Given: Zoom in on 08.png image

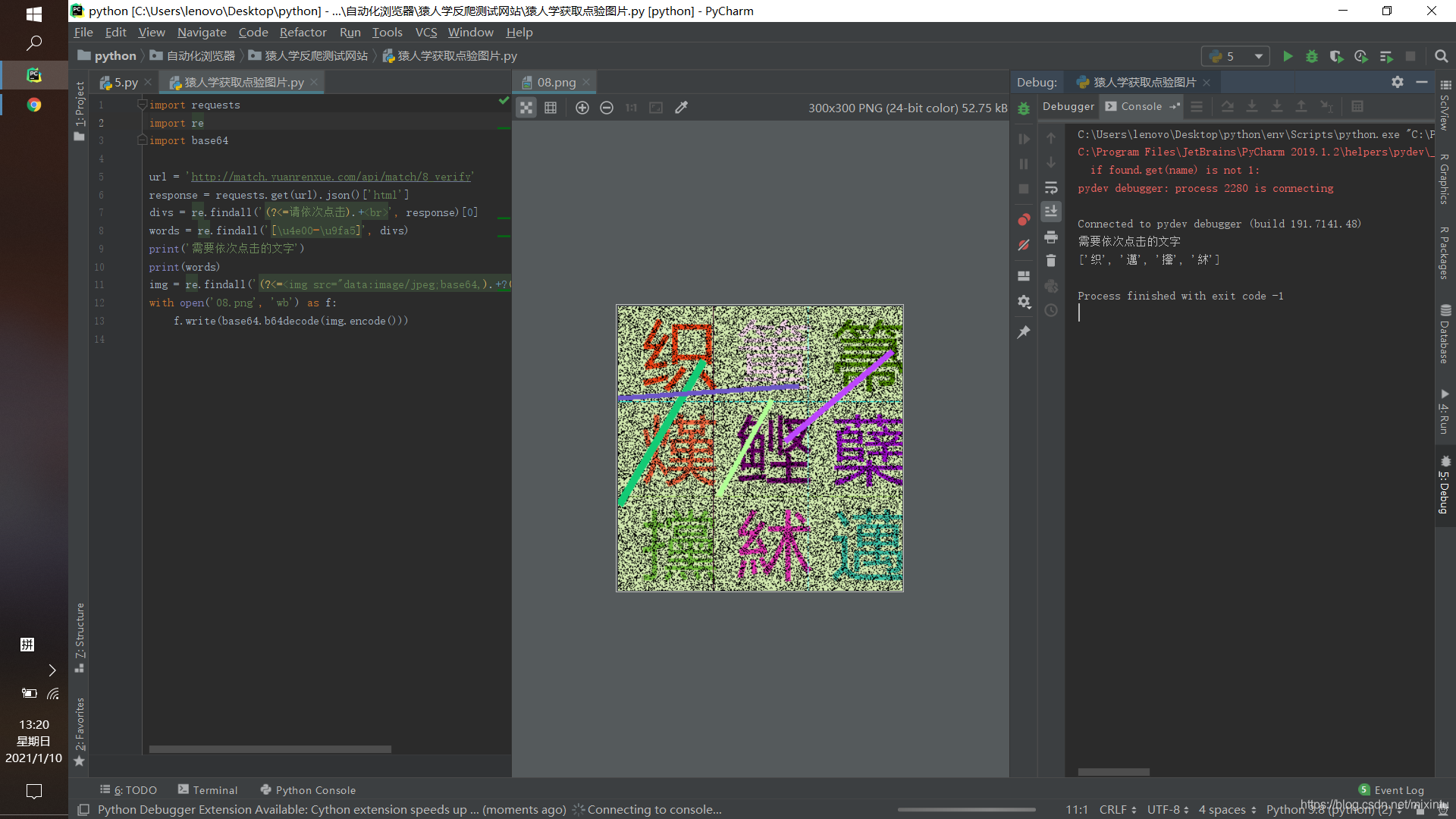Looking at the screenshot, I should click(x=582, y=108).
